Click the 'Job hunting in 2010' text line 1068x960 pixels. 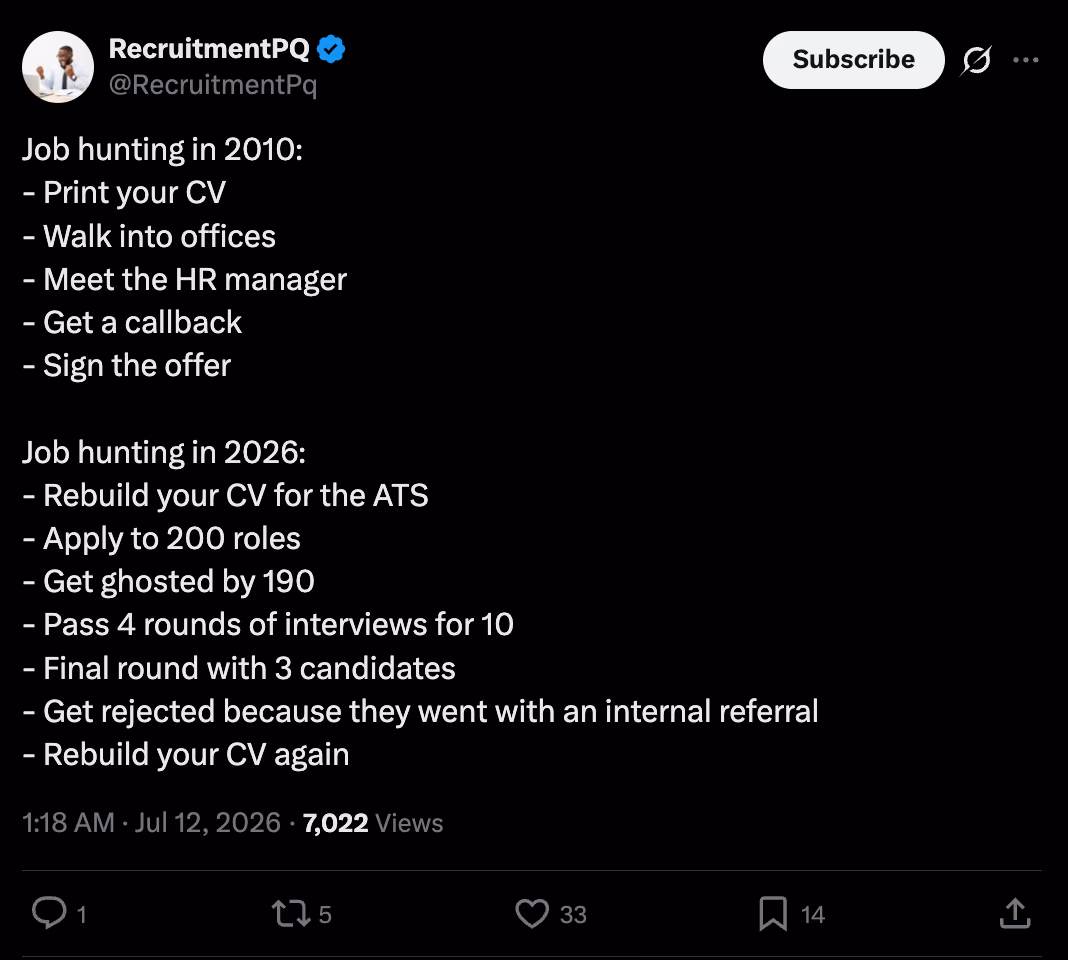tap(162, 149)
